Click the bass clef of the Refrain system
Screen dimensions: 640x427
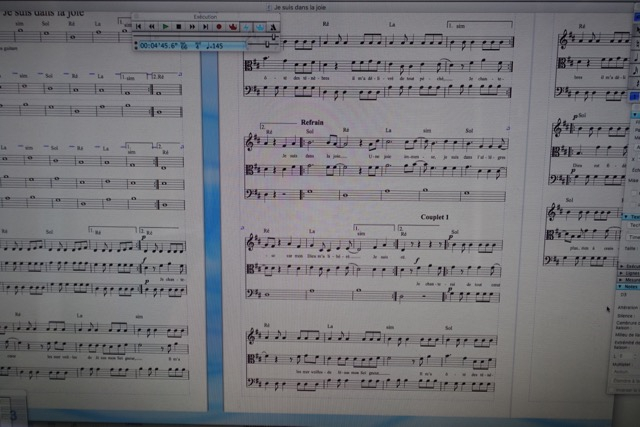249,194
